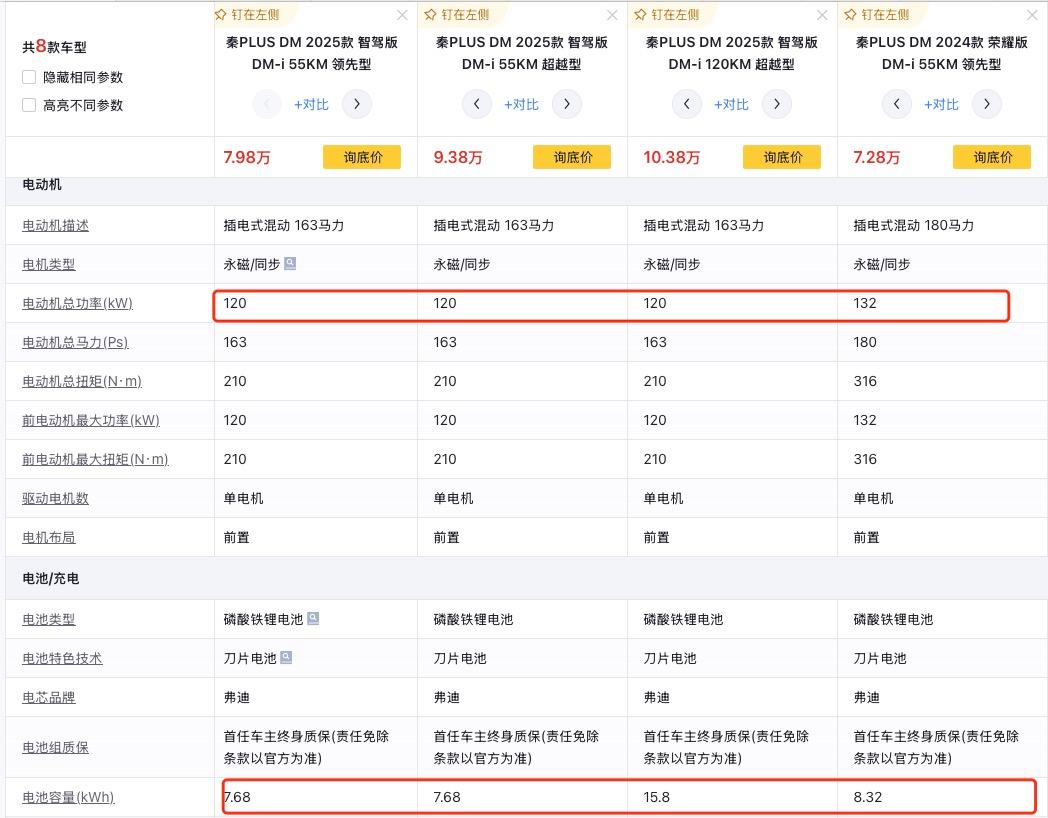This screenshot has height=818, width=1048.
Task: Move 2025款 55KM 领先型 column right
Action: pyautogui.click(x=357, y=104)
